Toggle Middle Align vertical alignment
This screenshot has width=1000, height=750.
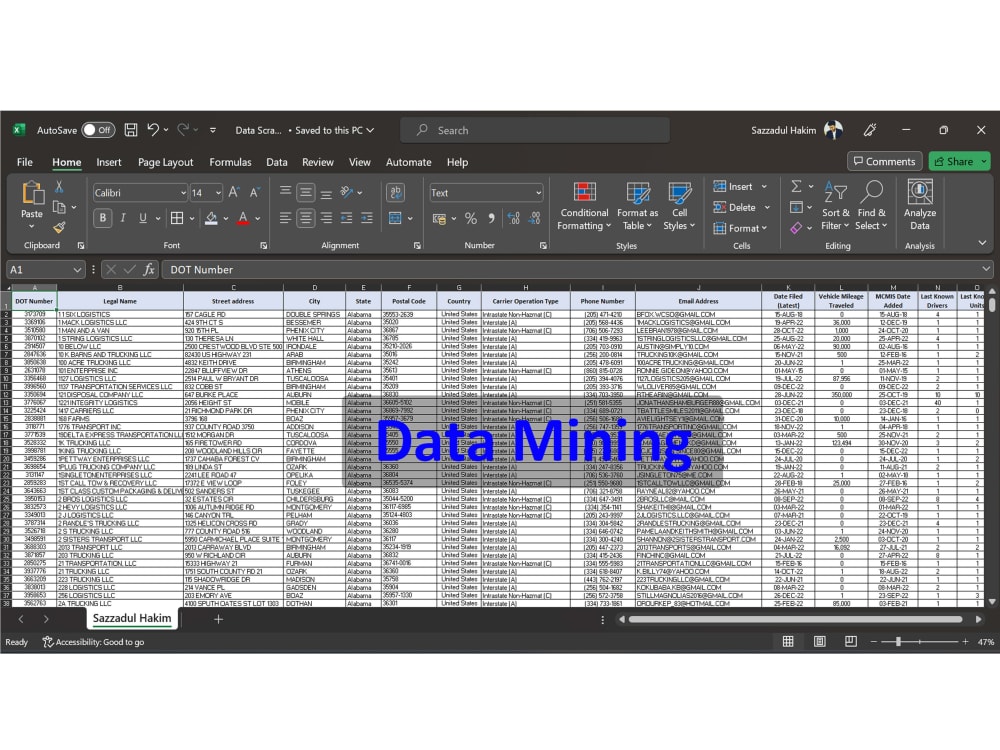[305, 192]
